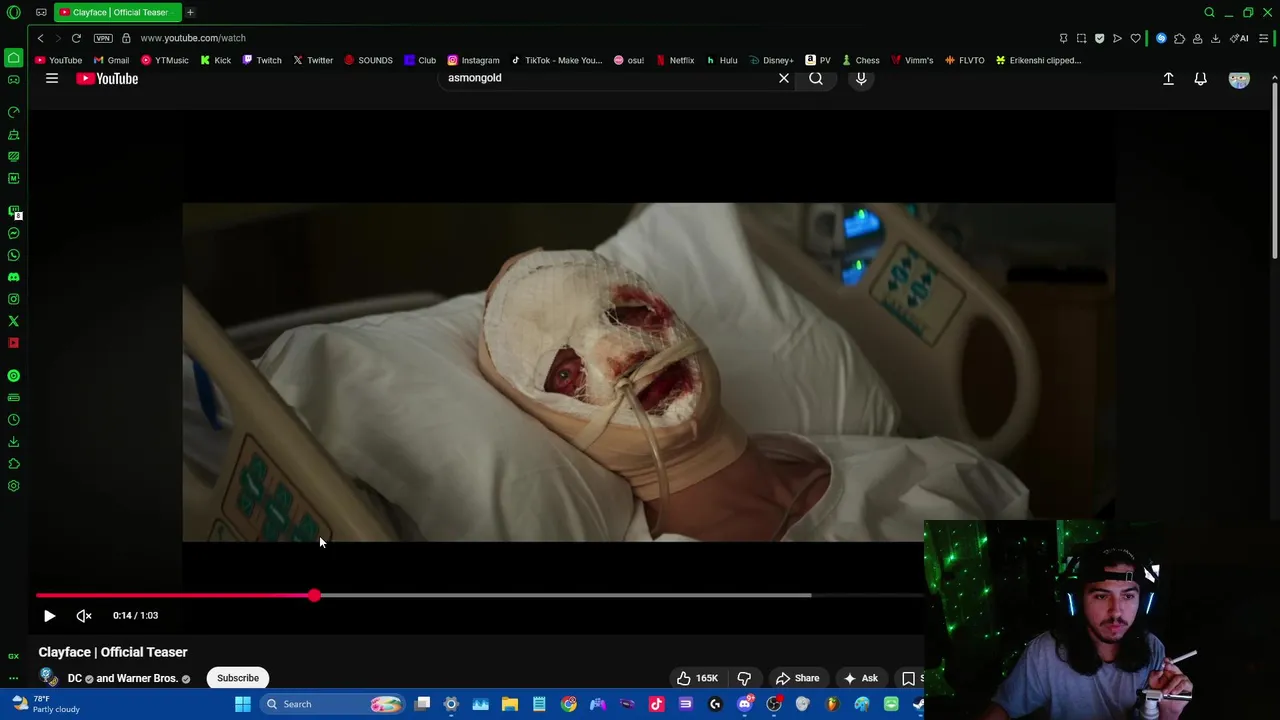Viewport: 1280px width, 720px height.
Task: Open YouTube notifications bell
Action: coord(1201,78)
